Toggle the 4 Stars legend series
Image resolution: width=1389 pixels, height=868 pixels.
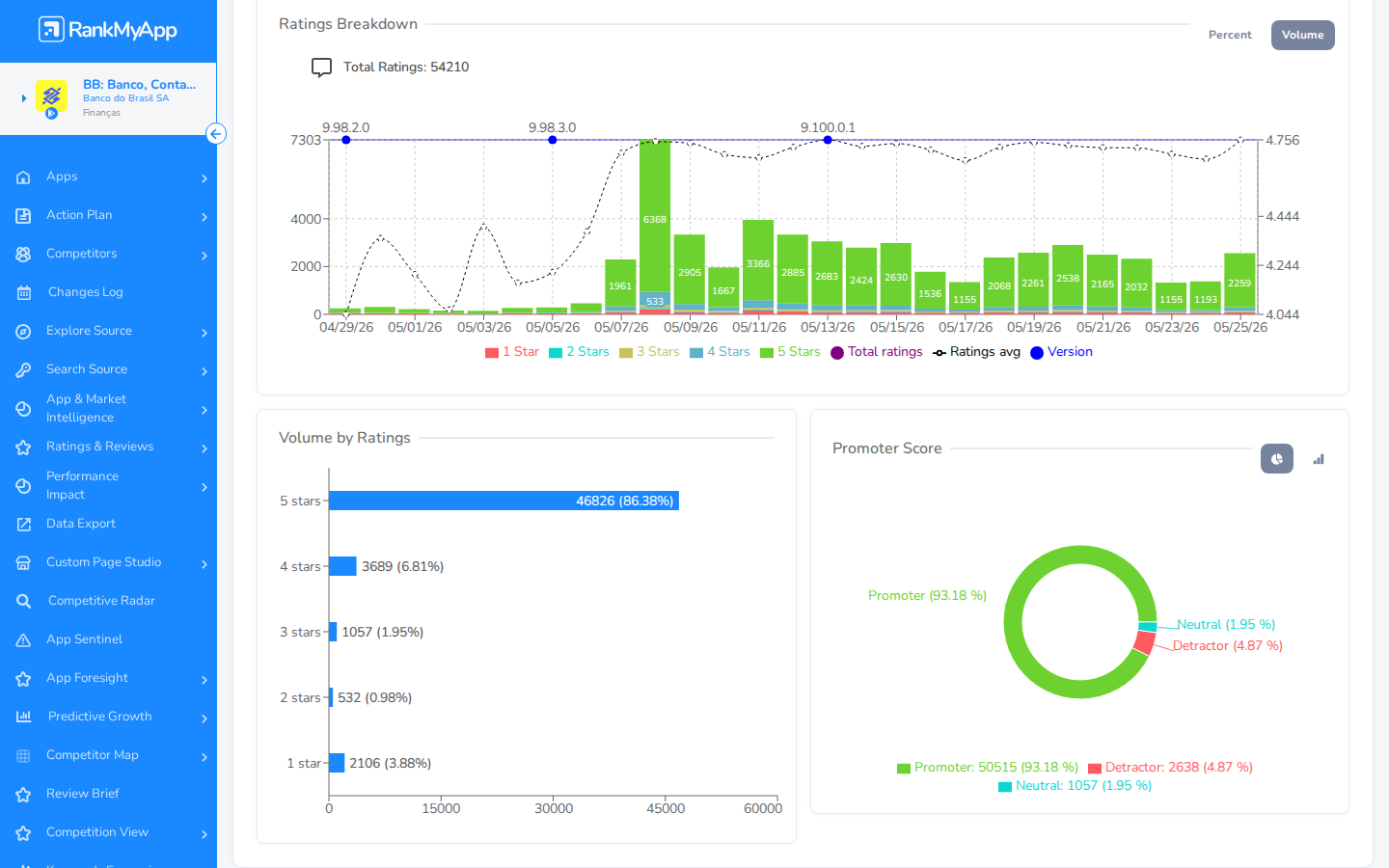[x=720, y=352]
